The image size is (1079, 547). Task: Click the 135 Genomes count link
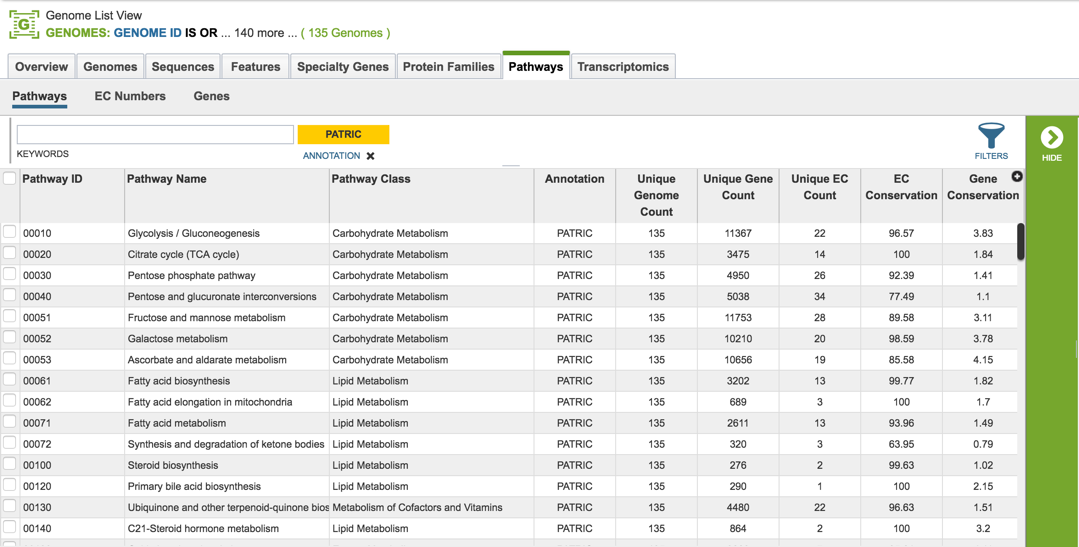pos(345,32)
